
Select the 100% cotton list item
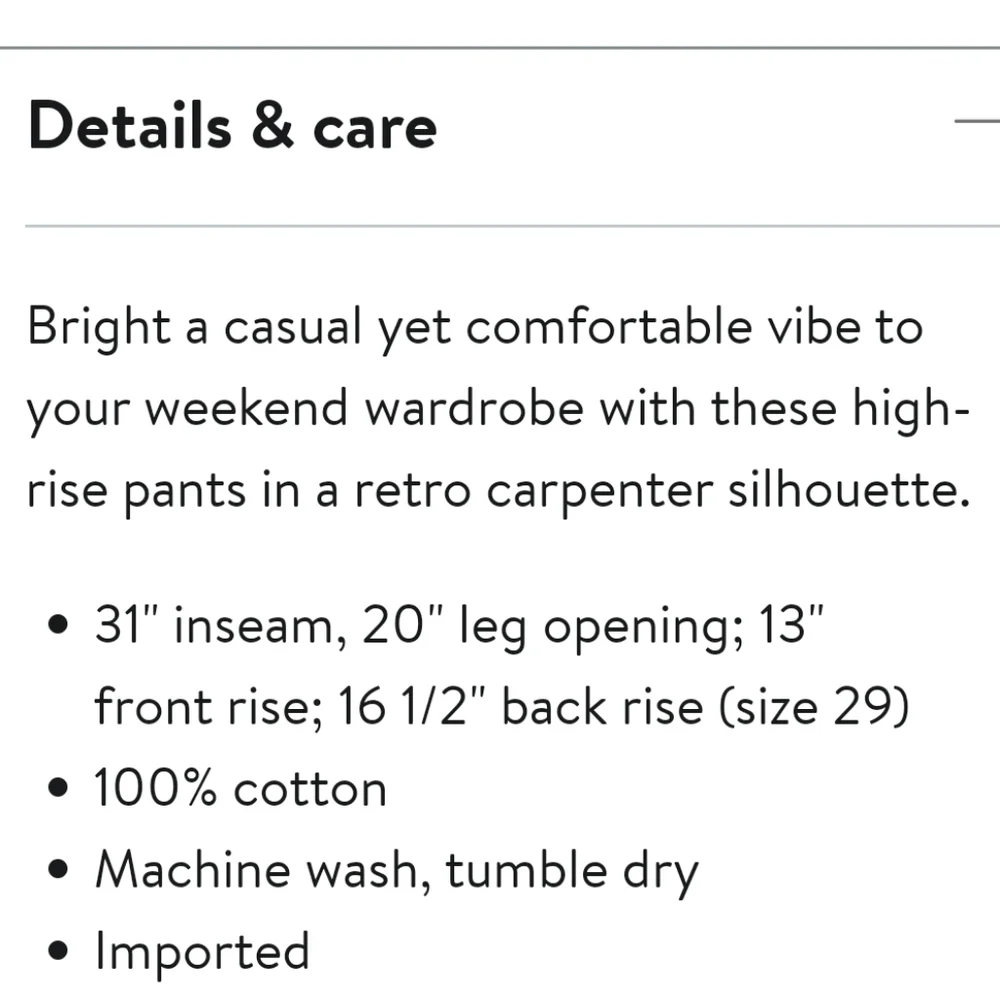click(240, 787)
